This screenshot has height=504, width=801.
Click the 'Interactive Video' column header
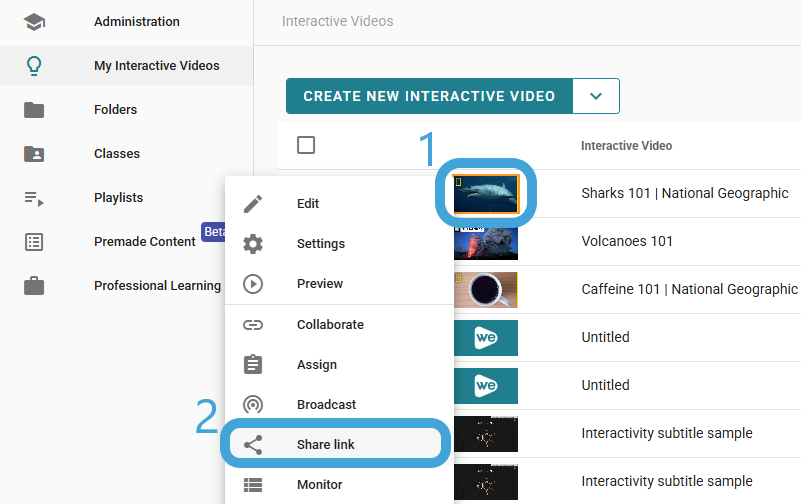tap(626, 146)
